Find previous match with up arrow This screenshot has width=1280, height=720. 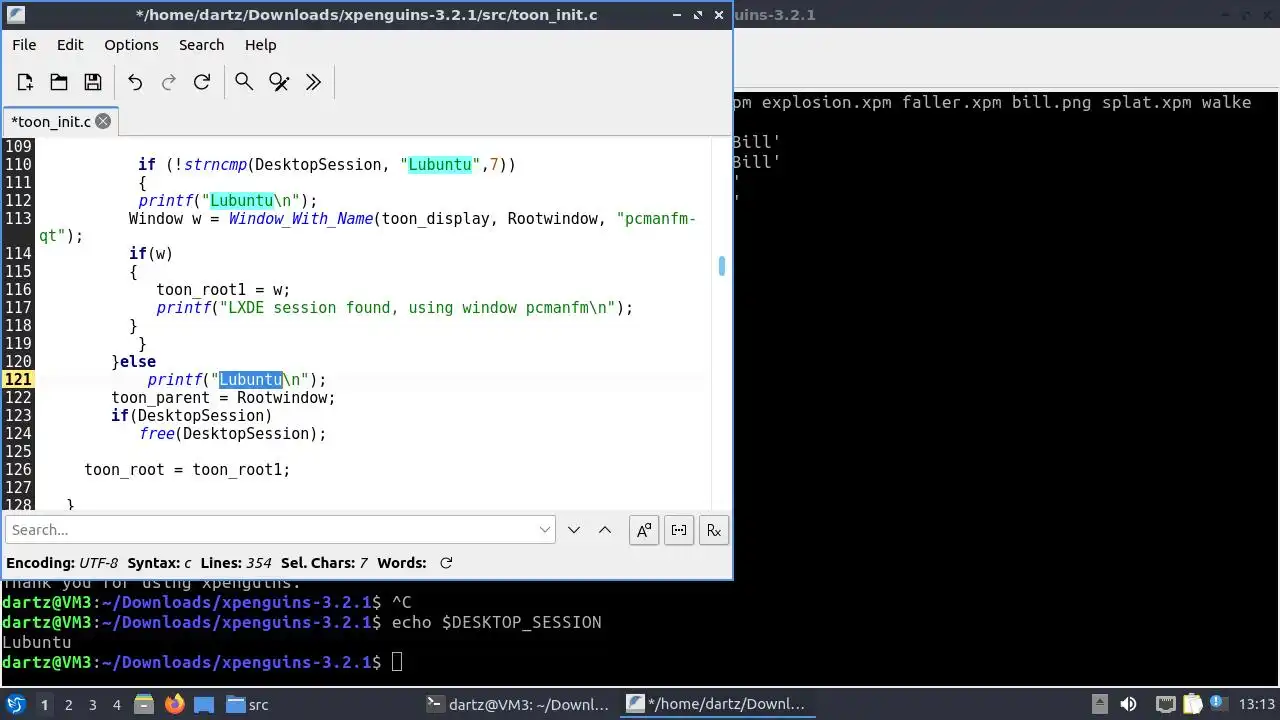[605, 530]
